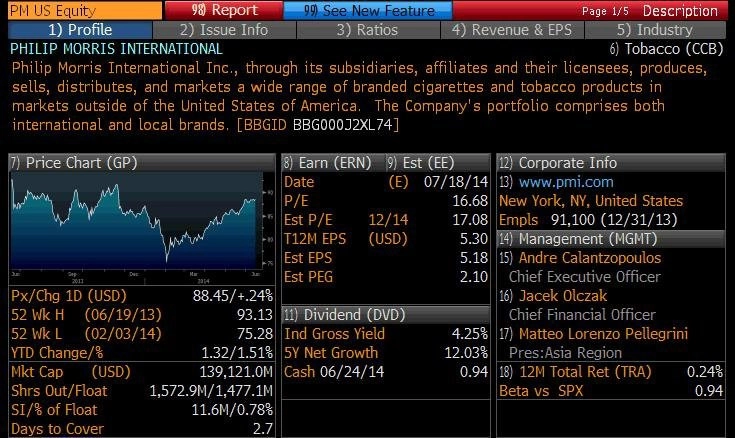The image size is (735, 438).
Task: Click the Chief Financial Officer title
Action: coord(582,315)
